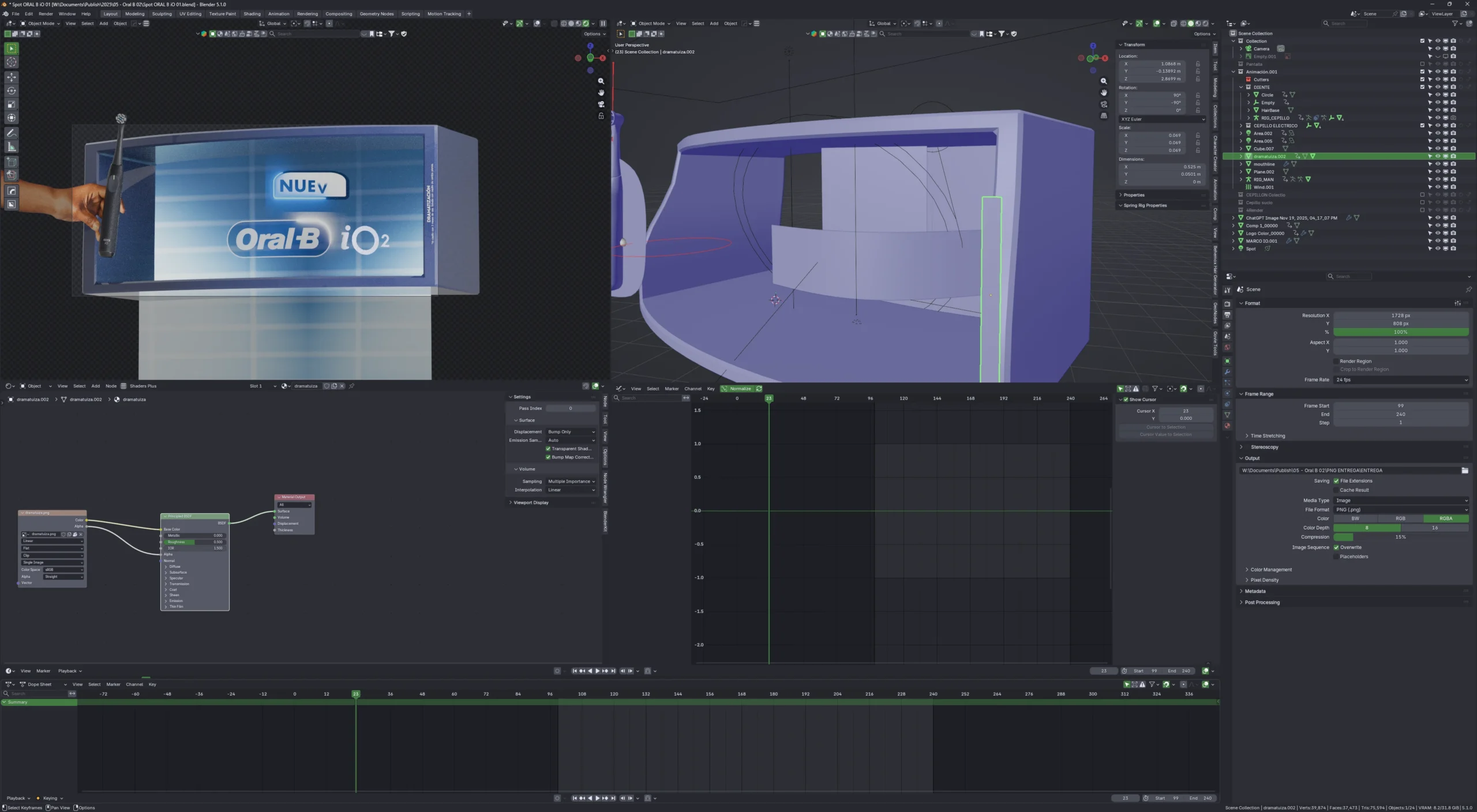Toggle Show Cursor checkbox in graph editor

(1126, 400)
